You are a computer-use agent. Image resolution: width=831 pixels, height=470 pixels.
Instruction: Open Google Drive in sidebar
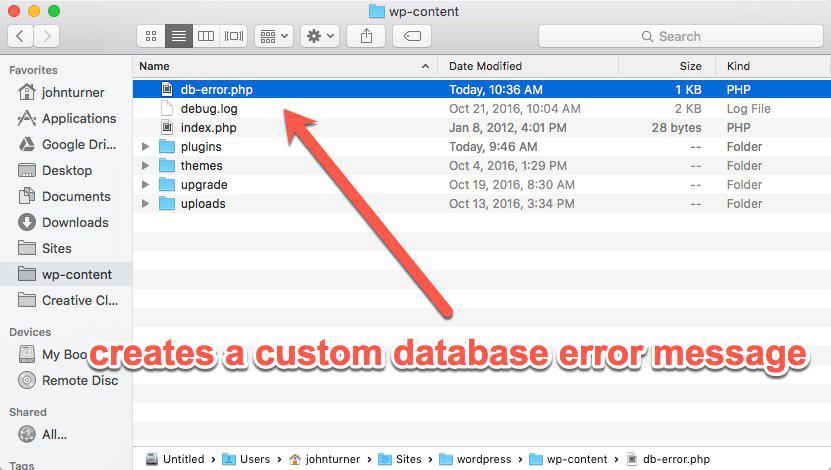coord(66,144)
